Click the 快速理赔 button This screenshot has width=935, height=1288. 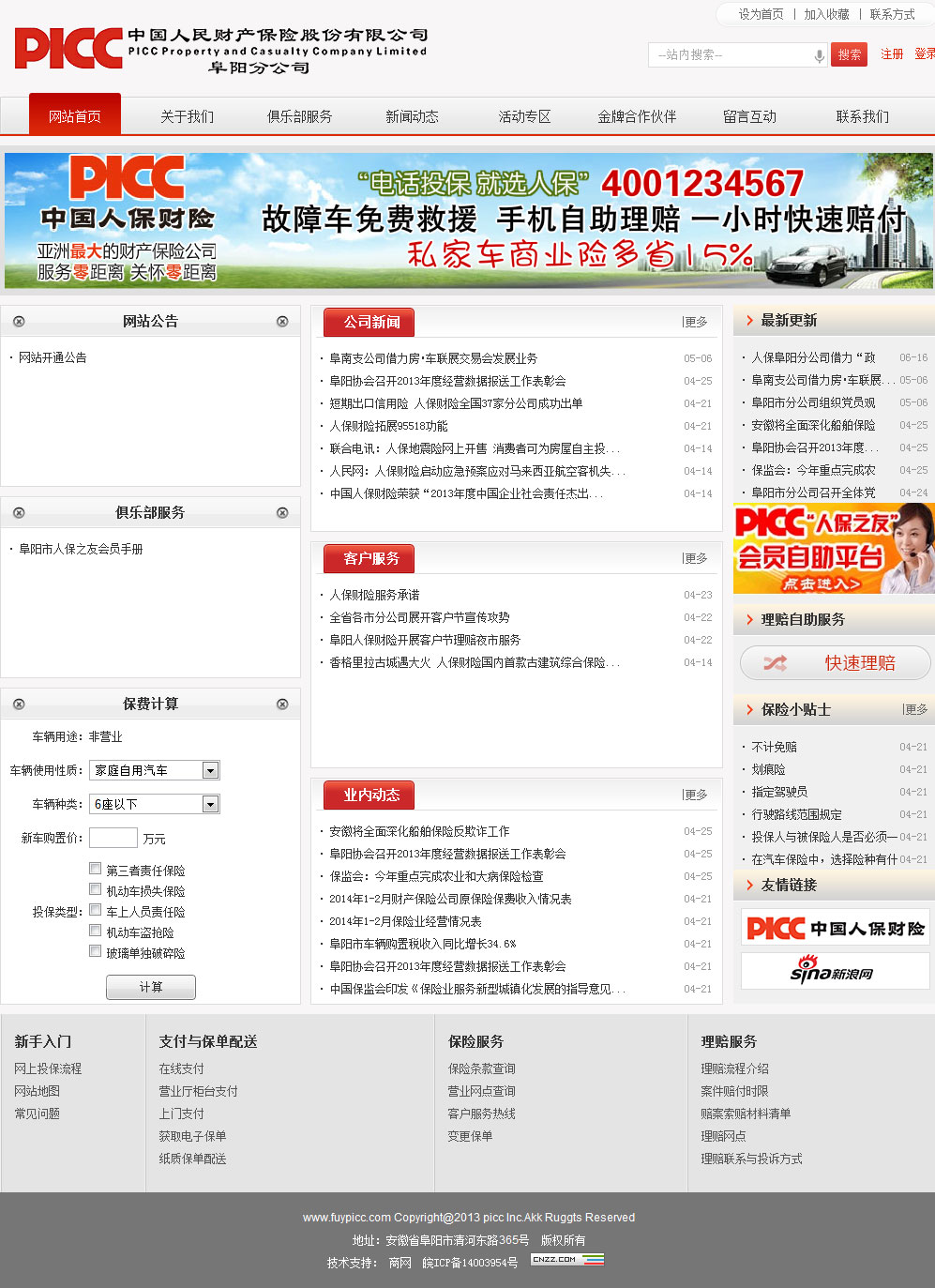click(835, 663)
